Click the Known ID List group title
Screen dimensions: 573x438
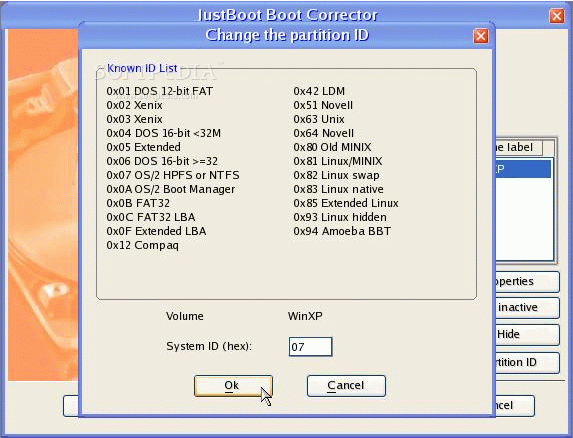(142, 68)
